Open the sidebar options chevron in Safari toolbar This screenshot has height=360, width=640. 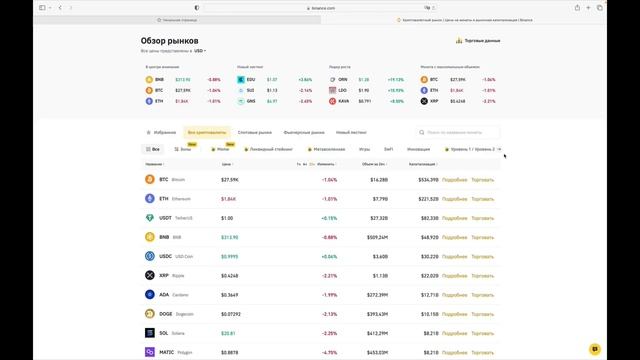click(50, 8)
